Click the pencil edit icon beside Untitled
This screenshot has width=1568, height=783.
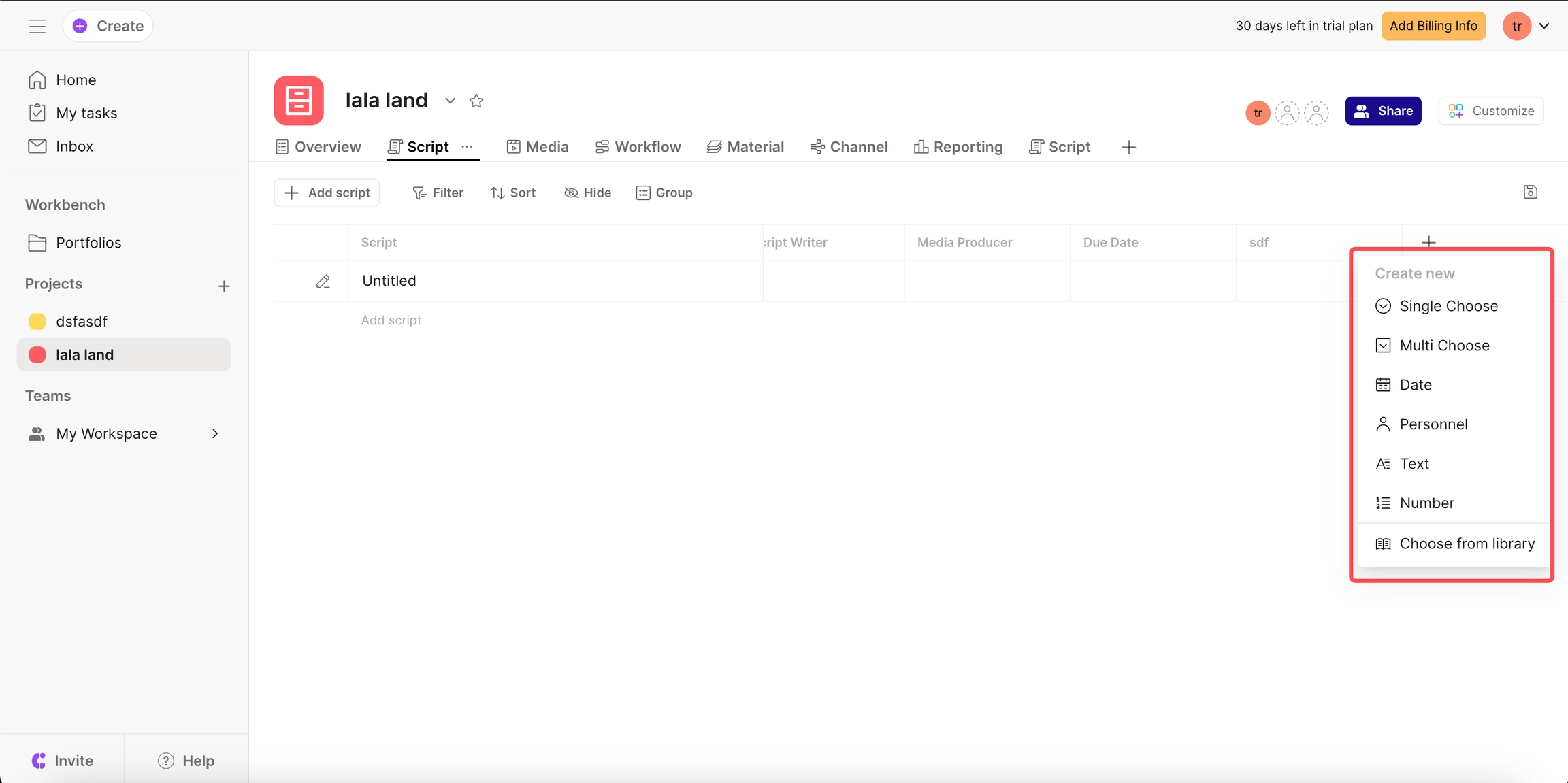pos(323,281)
